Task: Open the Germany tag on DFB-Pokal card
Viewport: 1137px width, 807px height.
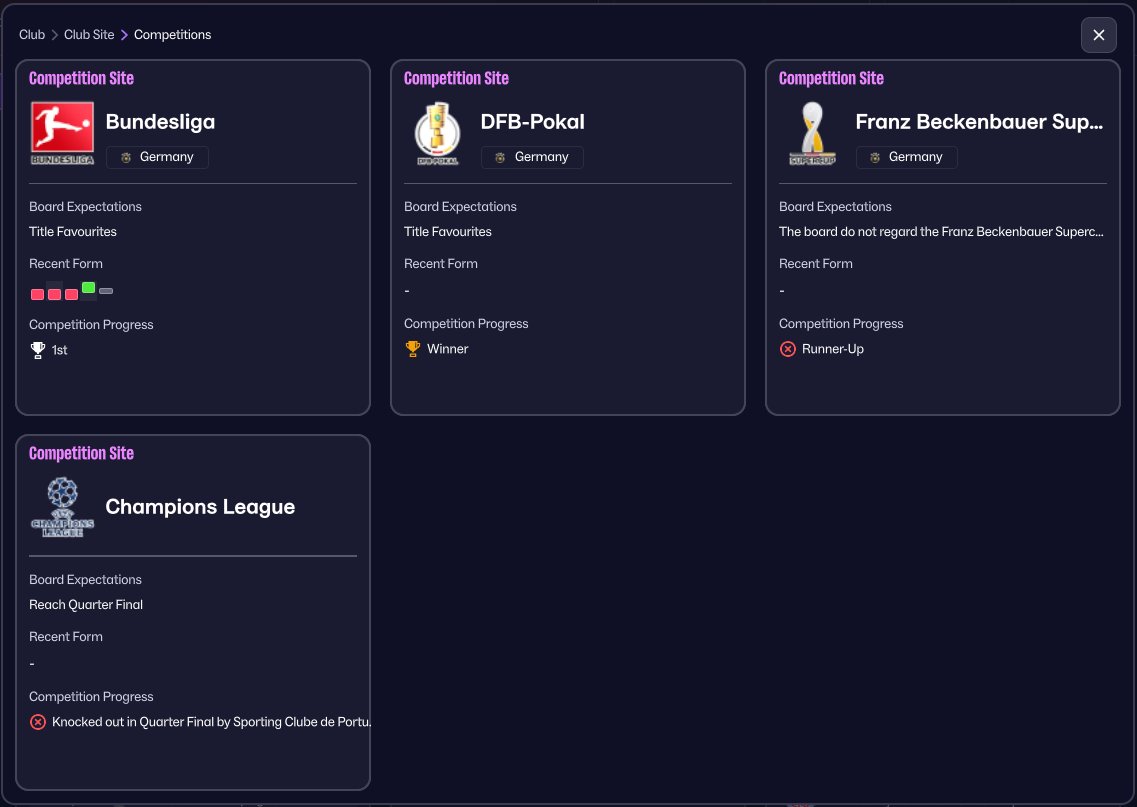Action: coord(532,157)
